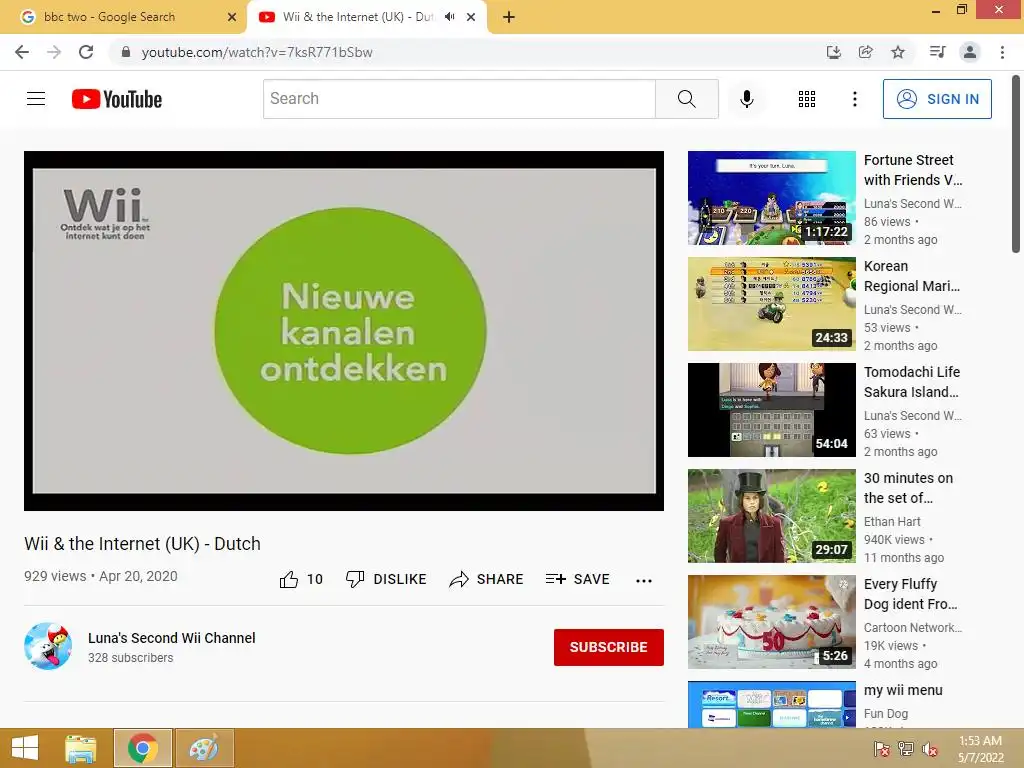Open Luna's Second W... under Fortune Street
This screenshot has height=768, width=1024.
(912, 204)
